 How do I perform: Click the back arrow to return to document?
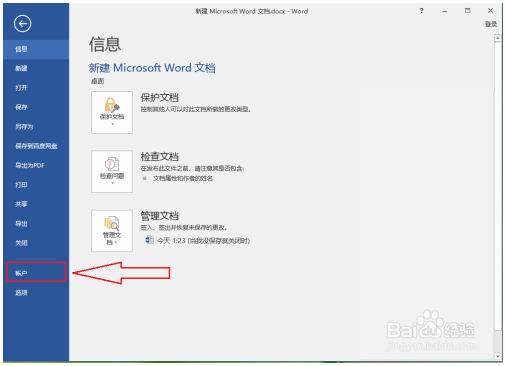pyautogui.click(x=23, y=24)
